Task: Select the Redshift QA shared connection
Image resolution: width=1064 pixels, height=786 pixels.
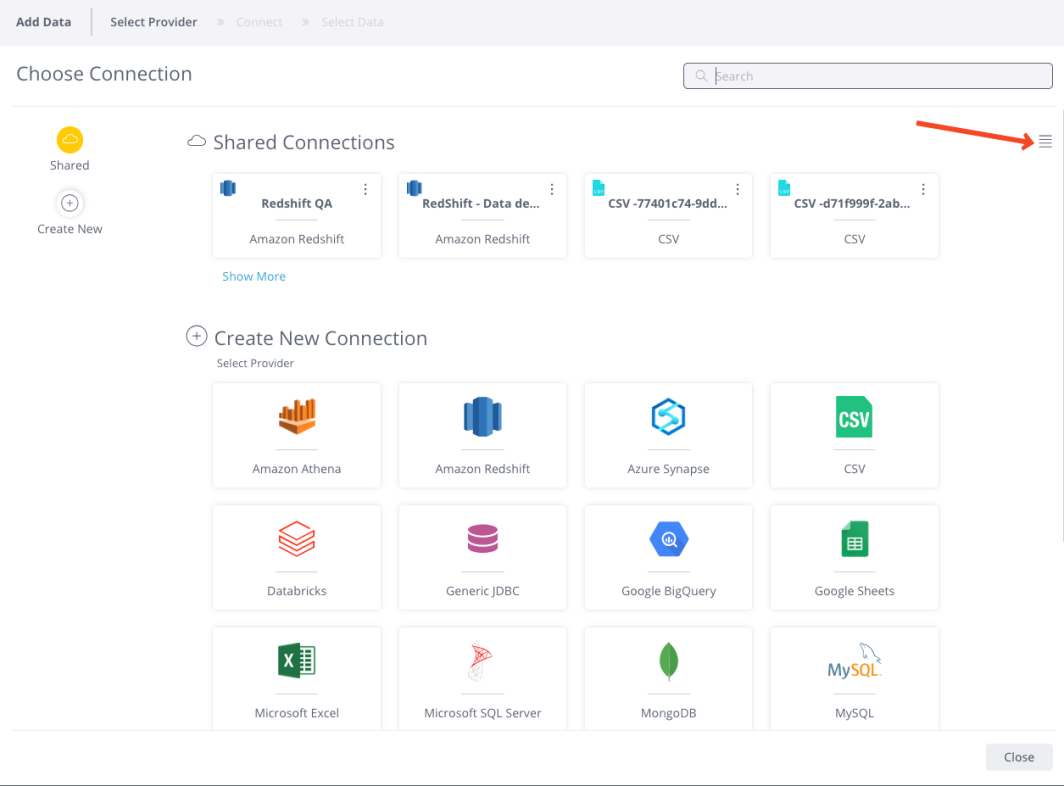Action: pyautogui.click(x=297, y=216)
